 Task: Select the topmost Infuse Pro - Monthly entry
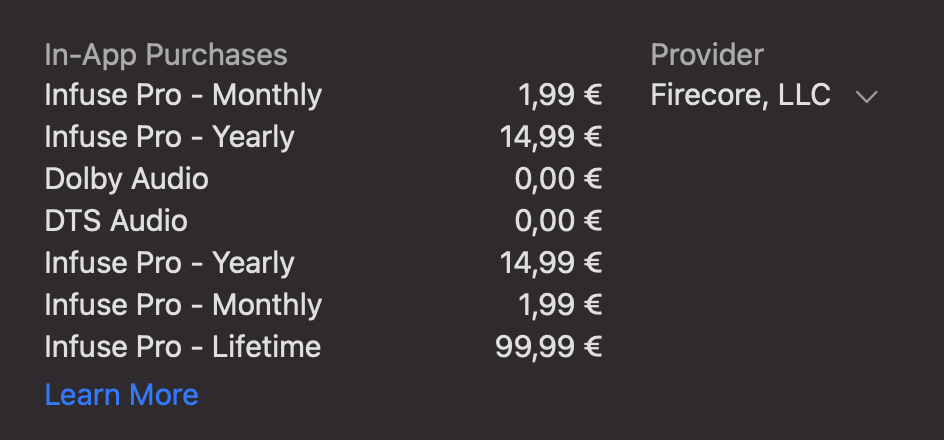[183, 95]
